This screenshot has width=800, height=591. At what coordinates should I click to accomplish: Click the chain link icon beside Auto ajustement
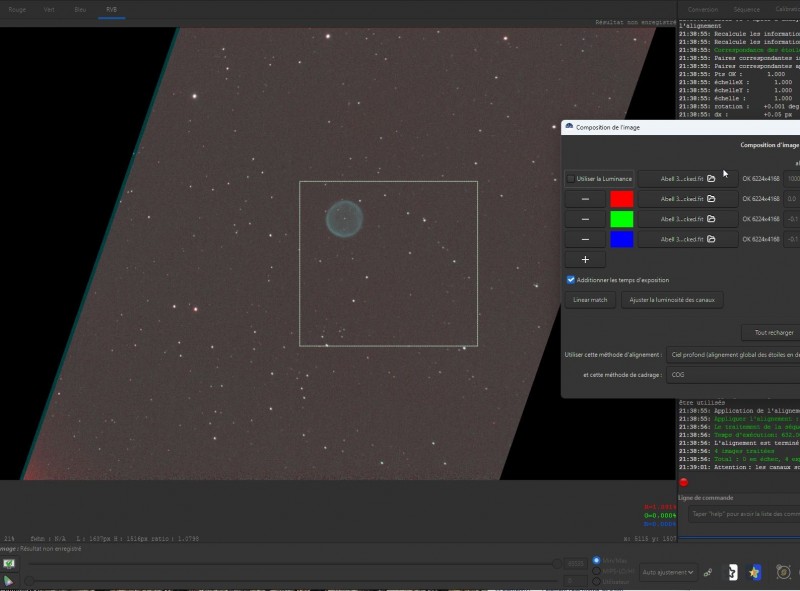[708, 573]
